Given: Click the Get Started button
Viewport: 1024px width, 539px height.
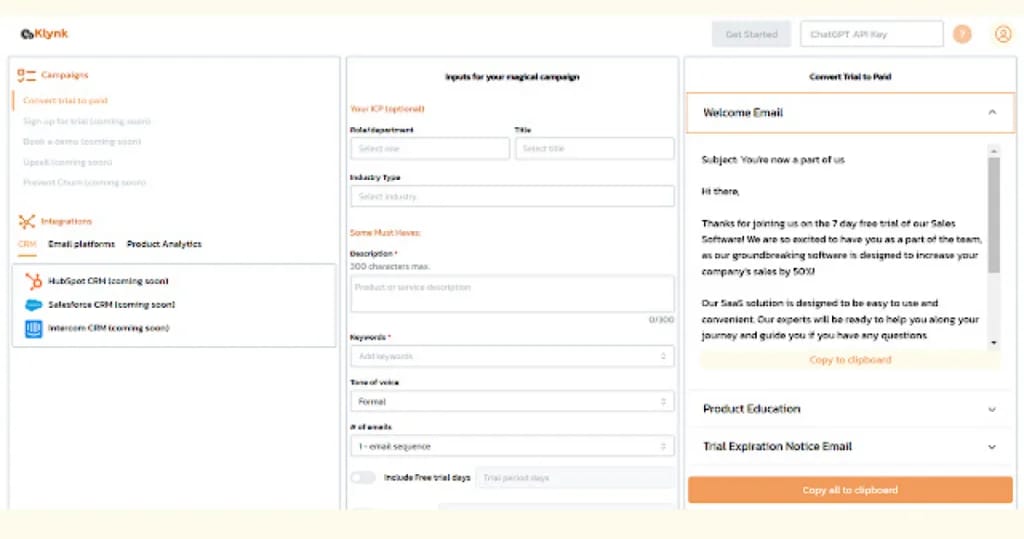Looking at the screenshot, I should point(752,34).
